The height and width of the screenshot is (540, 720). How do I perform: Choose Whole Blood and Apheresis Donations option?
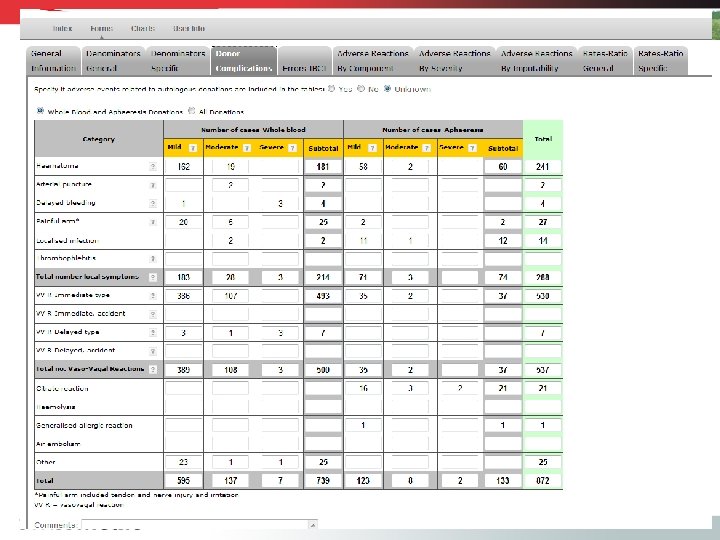click(x=40, y=111)
